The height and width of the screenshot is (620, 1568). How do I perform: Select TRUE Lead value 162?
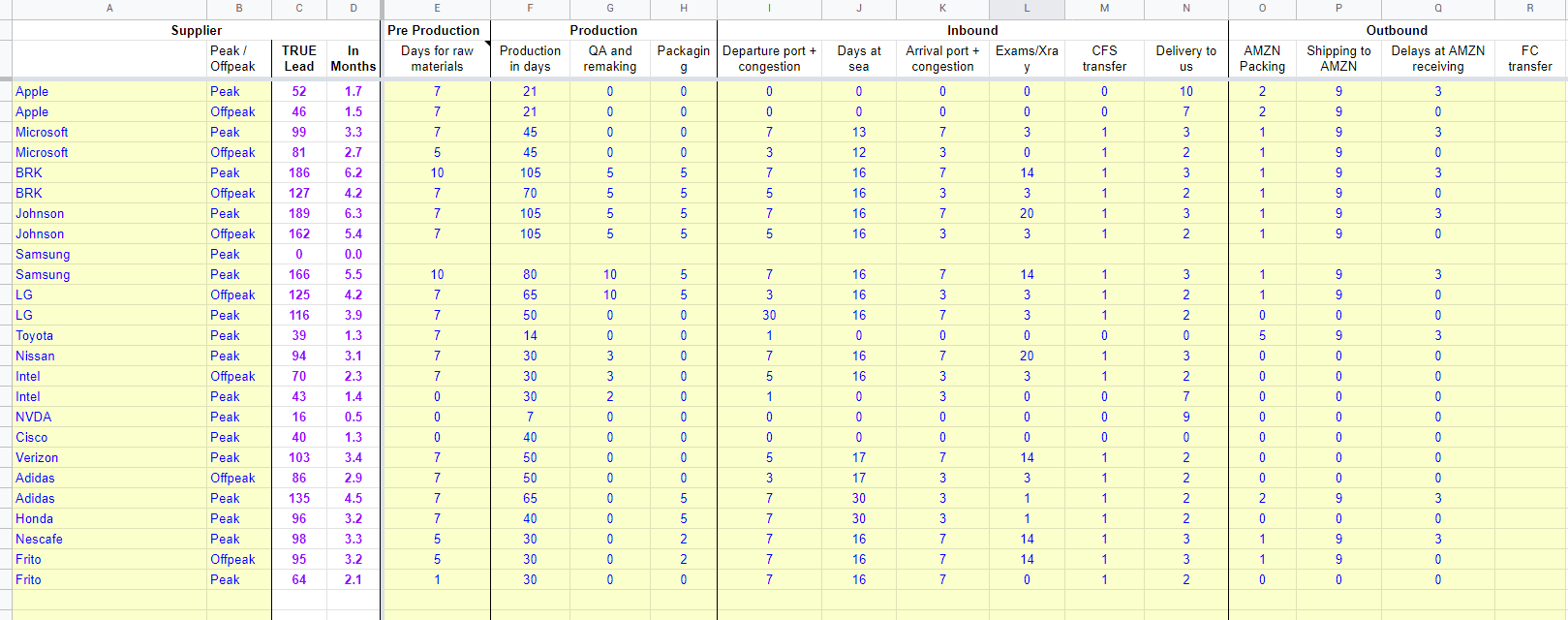[x=299, y=233]
